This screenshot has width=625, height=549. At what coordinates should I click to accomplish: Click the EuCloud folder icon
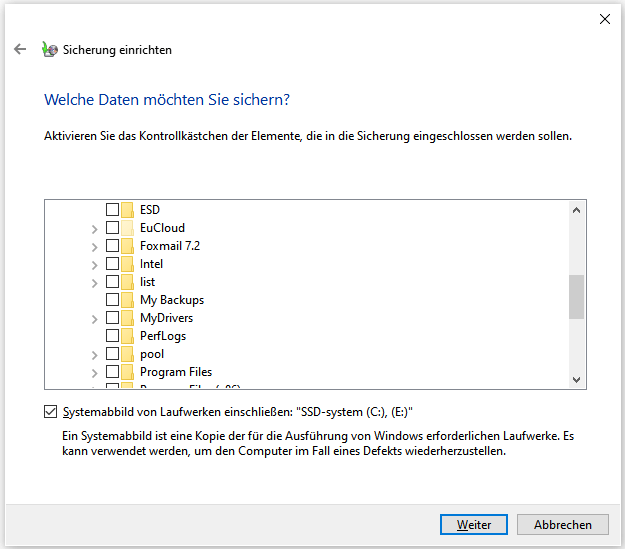127,228
